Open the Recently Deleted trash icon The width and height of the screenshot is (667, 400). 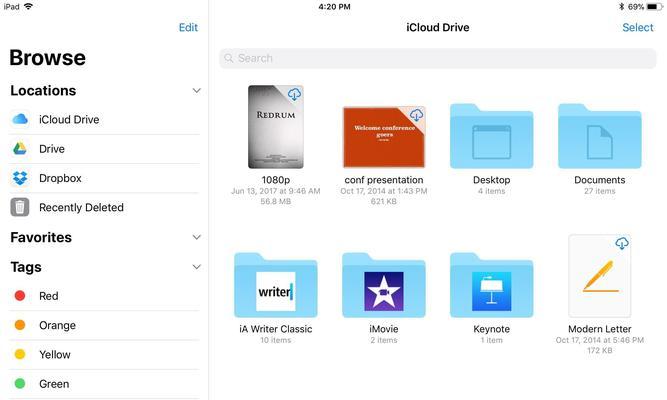pyautogui.click(x=20, y=207)
